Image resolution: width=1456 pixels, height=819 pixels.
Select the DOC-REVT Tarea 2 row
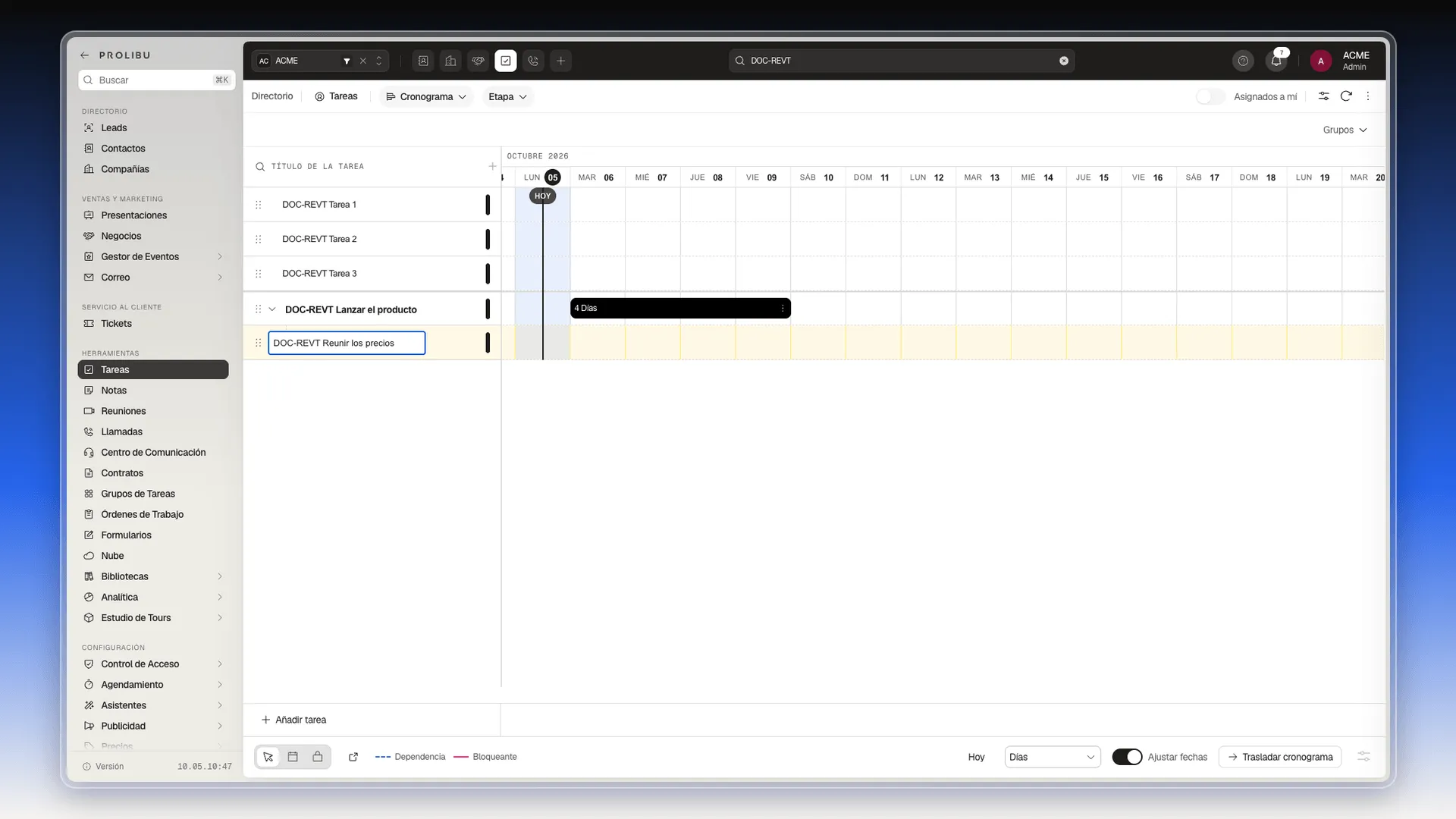372,239
